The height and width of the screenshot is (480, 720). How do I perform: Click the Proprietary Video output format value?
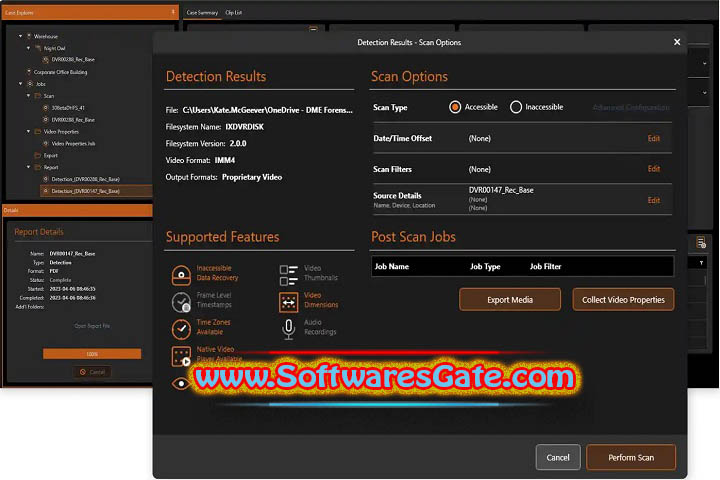click(x=252, y=177)
